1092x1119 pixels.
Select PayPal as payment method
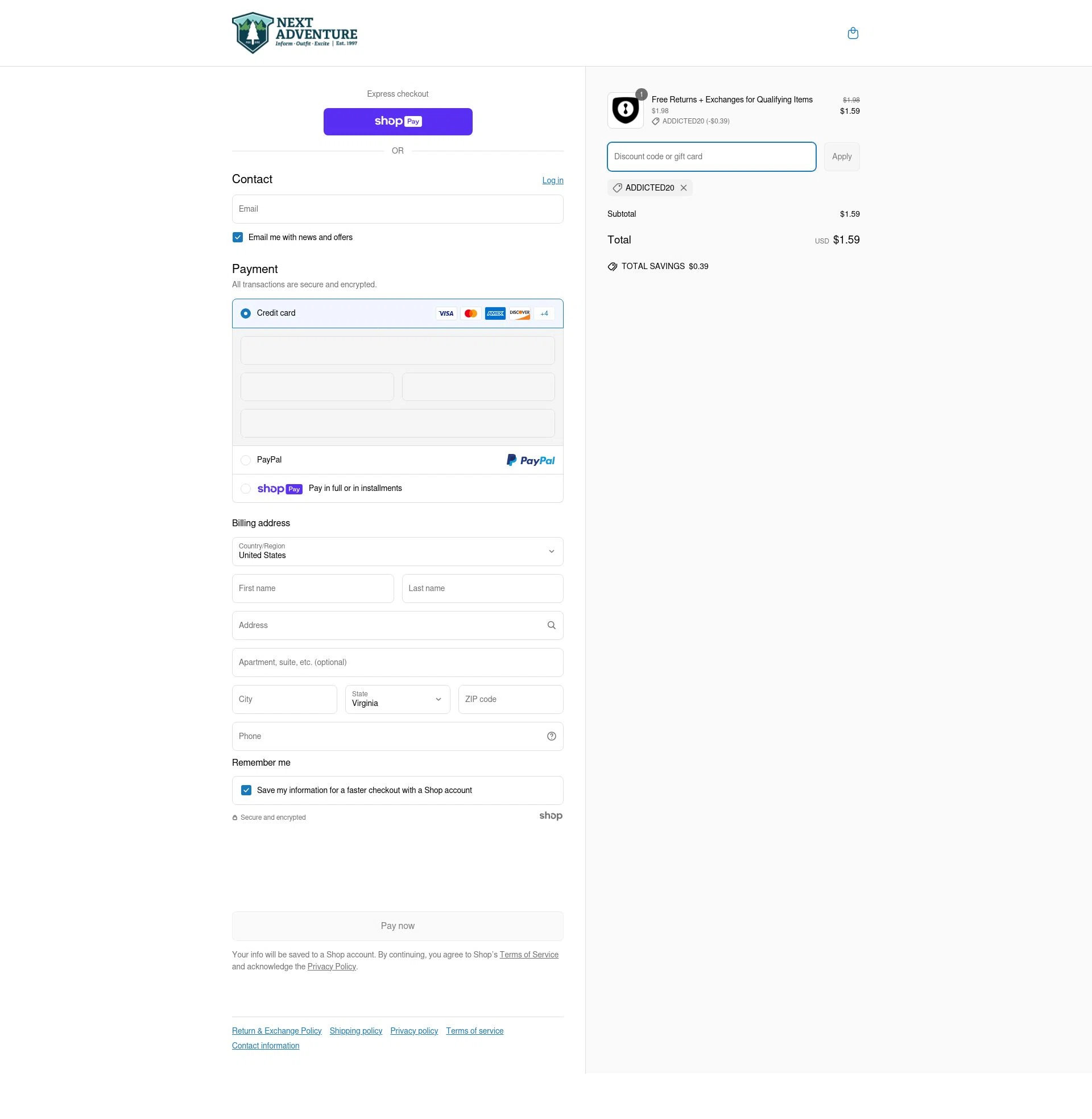(x=246, y=460)
